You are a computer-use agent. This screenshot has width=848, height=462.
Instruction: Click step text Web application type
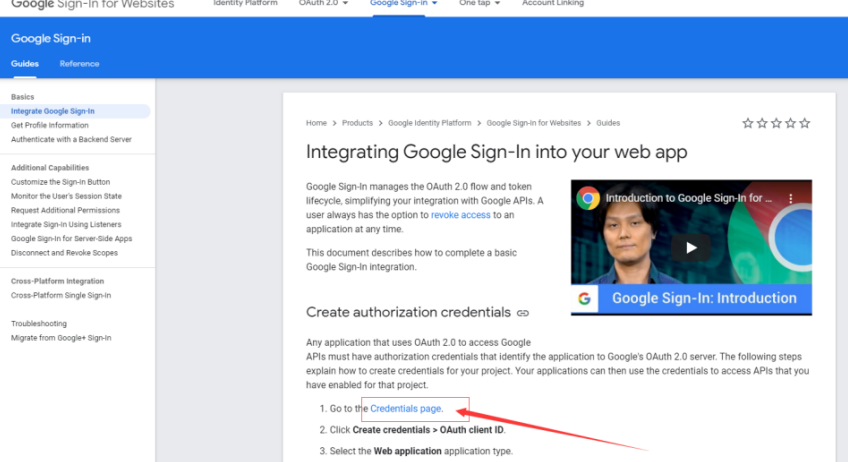(408, 451)
